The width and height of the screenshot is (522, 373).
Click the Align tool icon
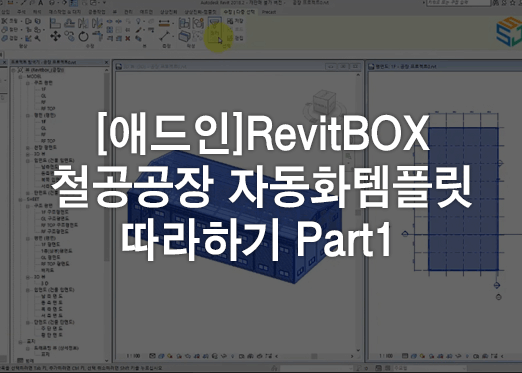55,23
